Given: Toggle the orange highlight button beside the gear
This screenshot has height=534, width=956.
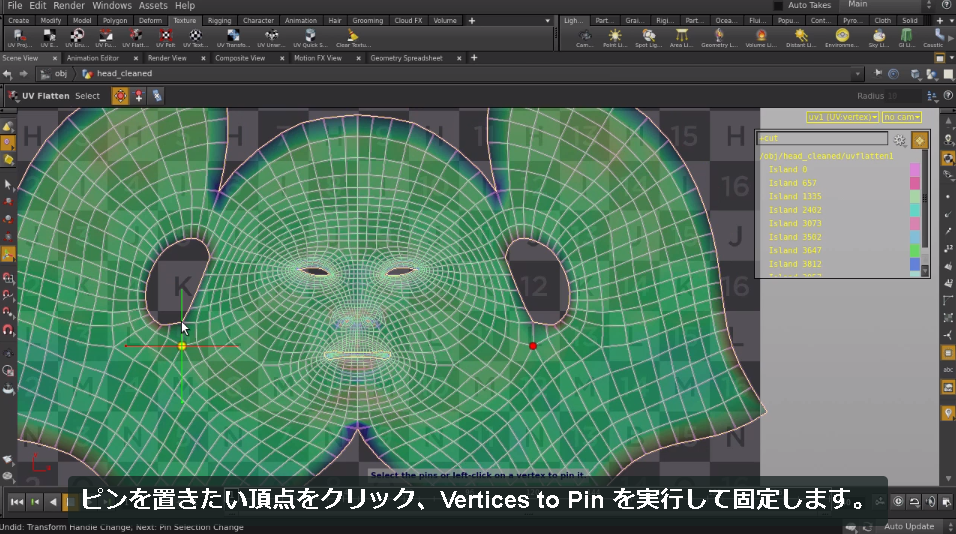Looking at the screenshot, I should (x=919, y=140).
